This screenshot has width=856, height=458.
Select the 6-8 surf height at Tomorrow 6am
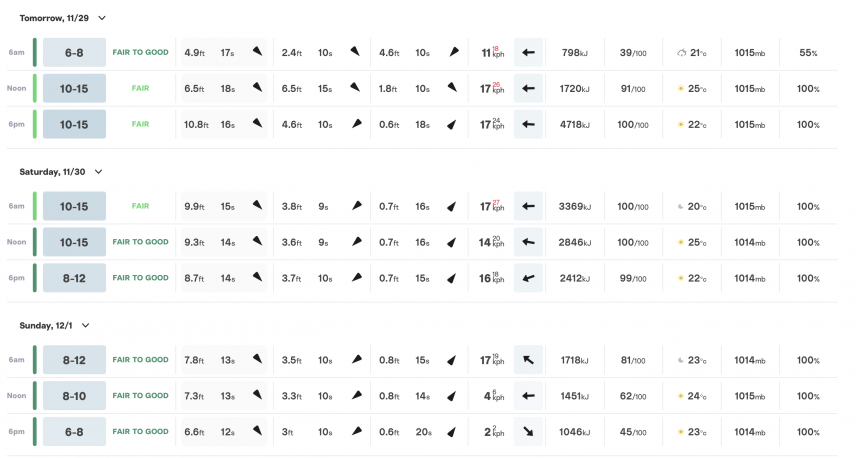tap(74, 52)
